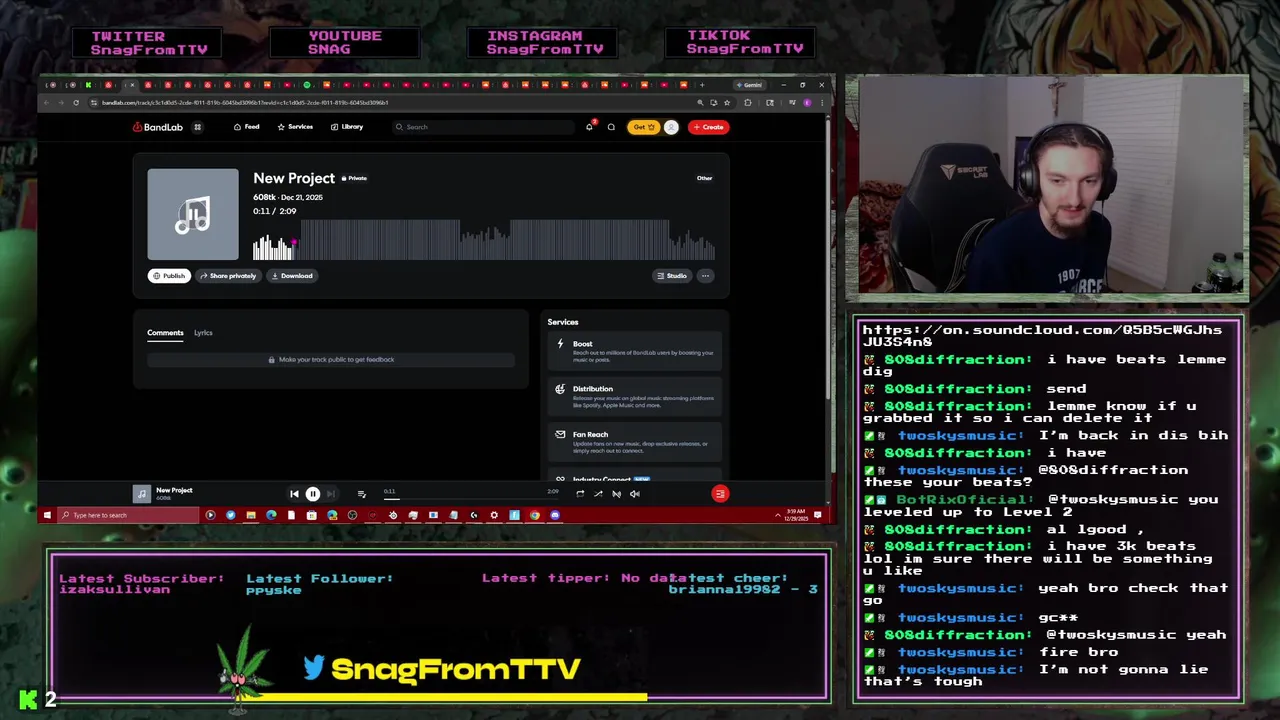Switch to the Lyrics tab
Image resolution: width=1280 pixels, height=720 pixels.
[203, 333]
